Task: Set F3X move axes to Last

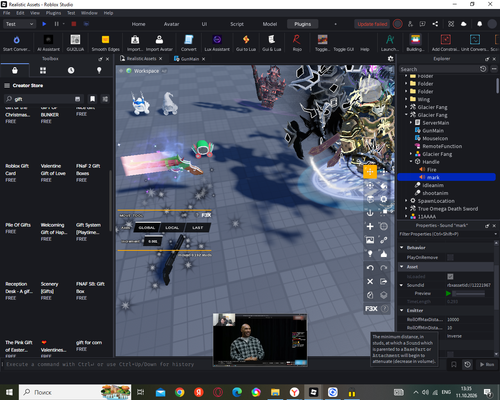Action: click(197, 228)
